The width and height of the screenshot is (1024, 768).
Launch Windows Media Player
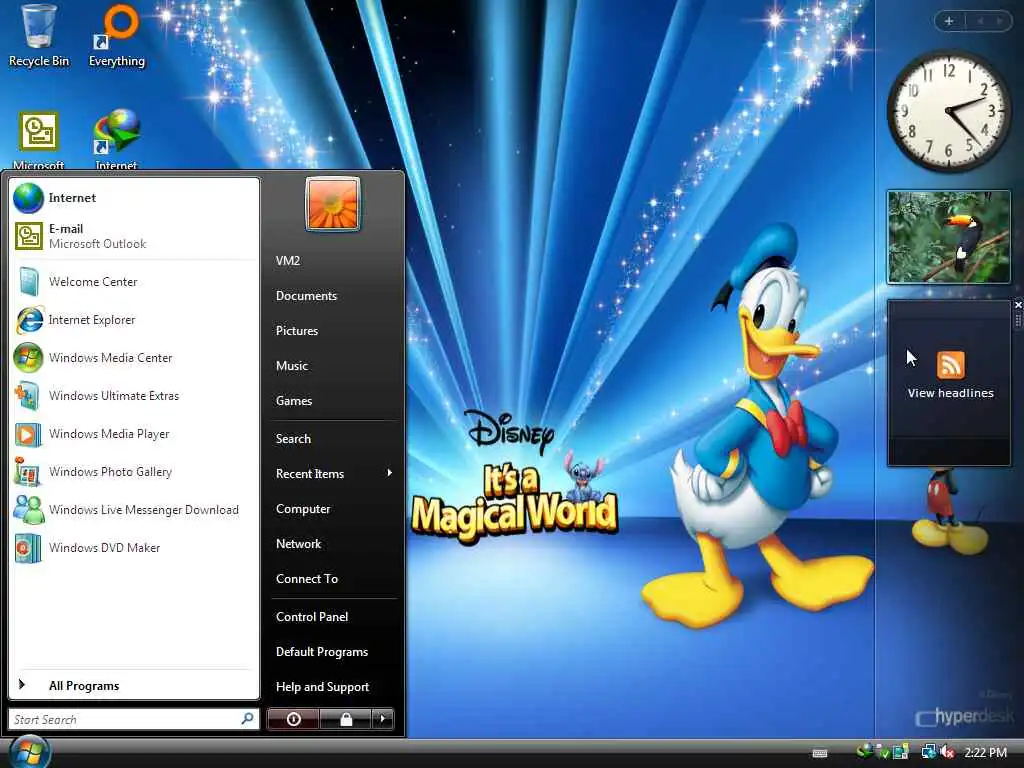(135, 434)
